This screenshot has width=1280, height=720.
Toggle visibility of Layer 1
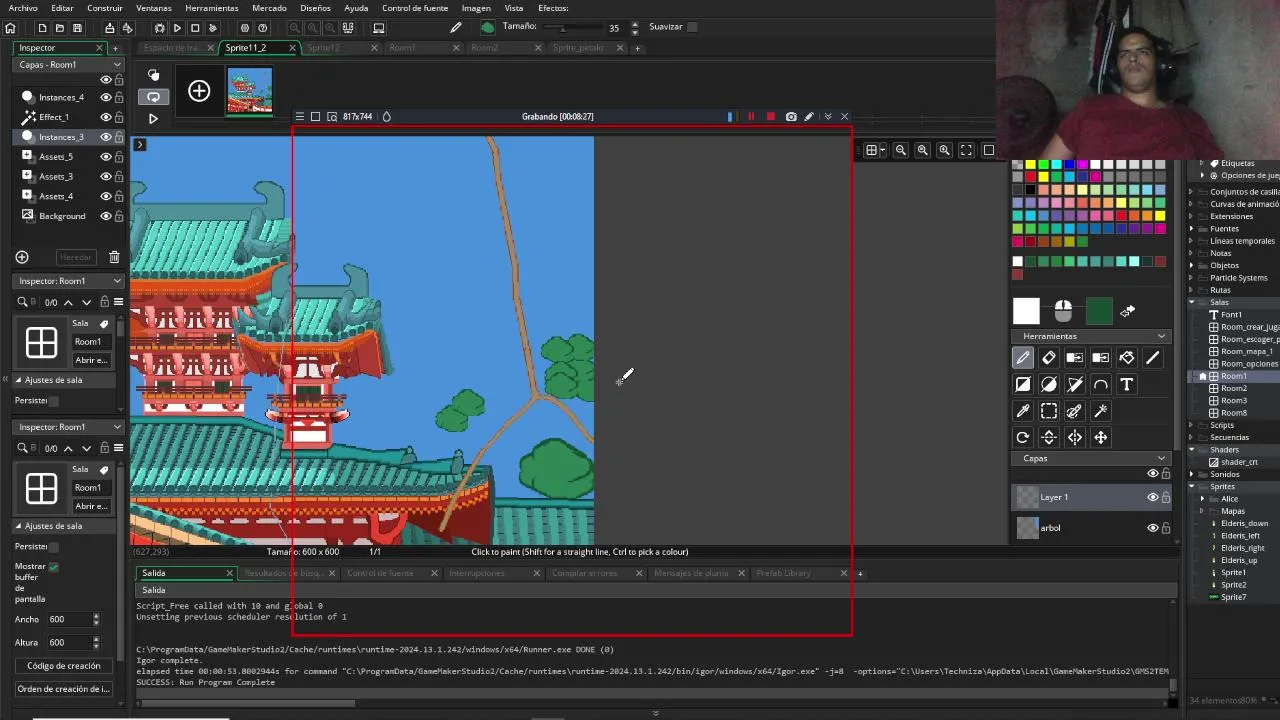point(1152,497)
